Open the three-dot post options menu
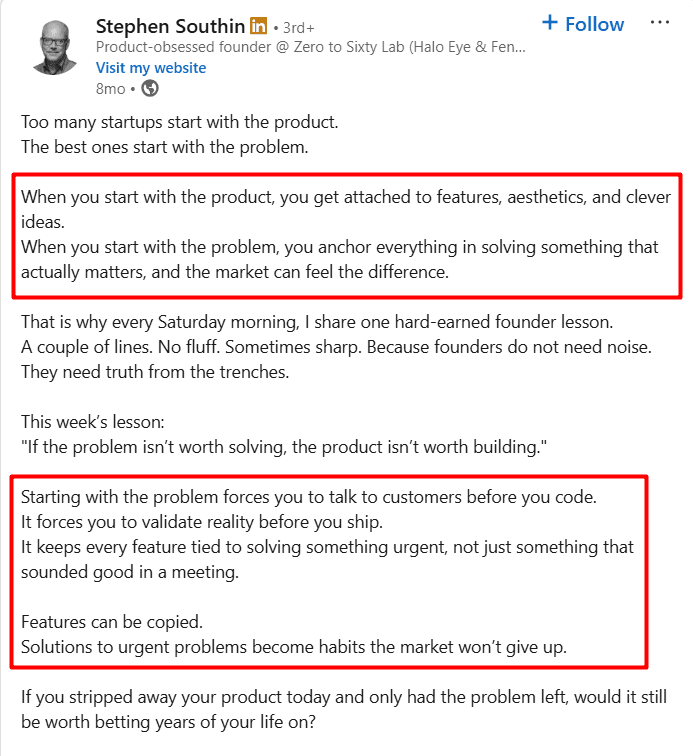 coord(660,23)
